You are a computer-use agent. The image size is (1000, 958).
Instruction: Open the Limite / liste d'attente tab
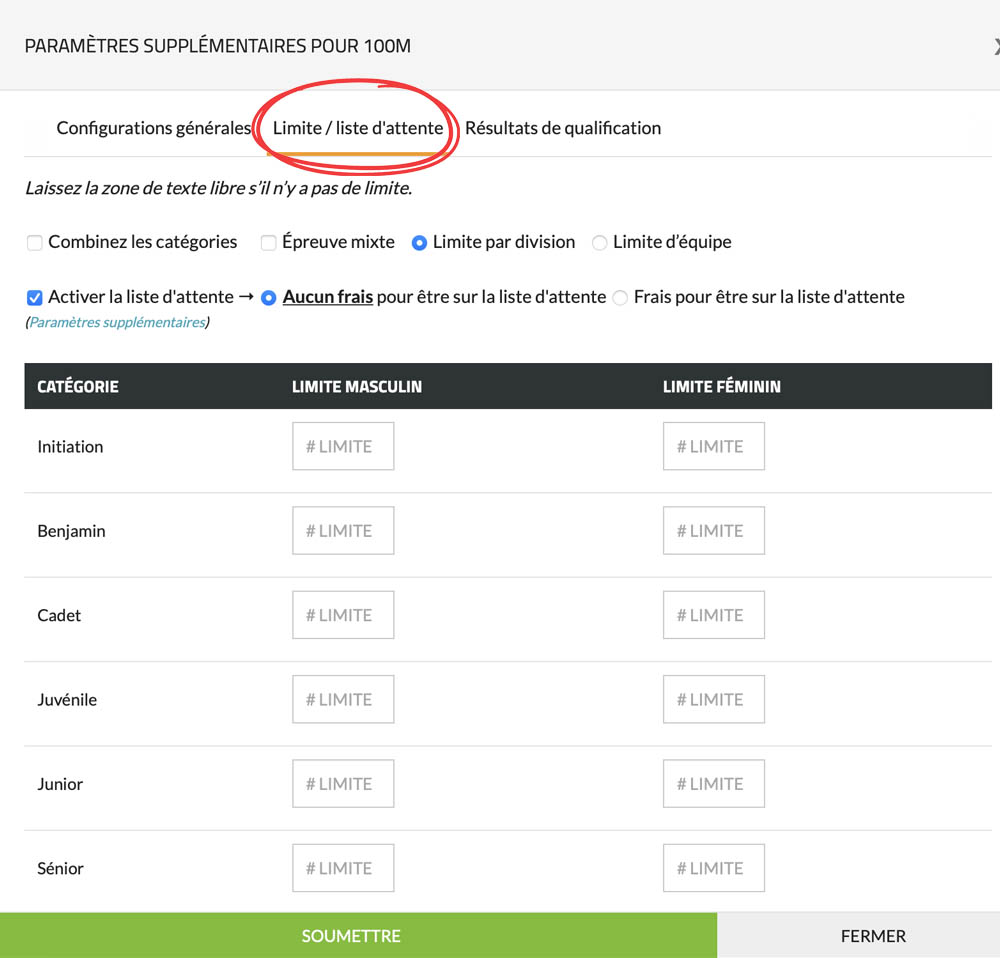coord(357,128)
